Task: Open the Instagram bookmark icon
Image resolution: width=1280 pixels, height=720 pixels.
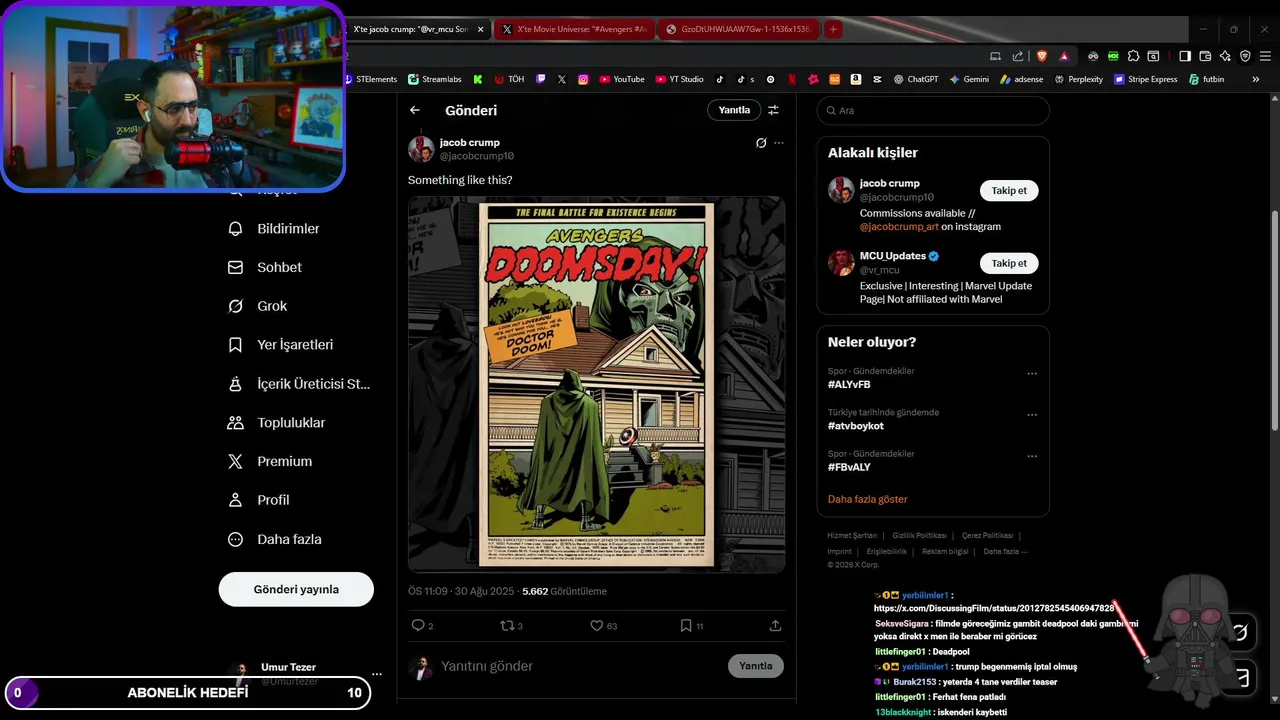Action: point(583,79)
